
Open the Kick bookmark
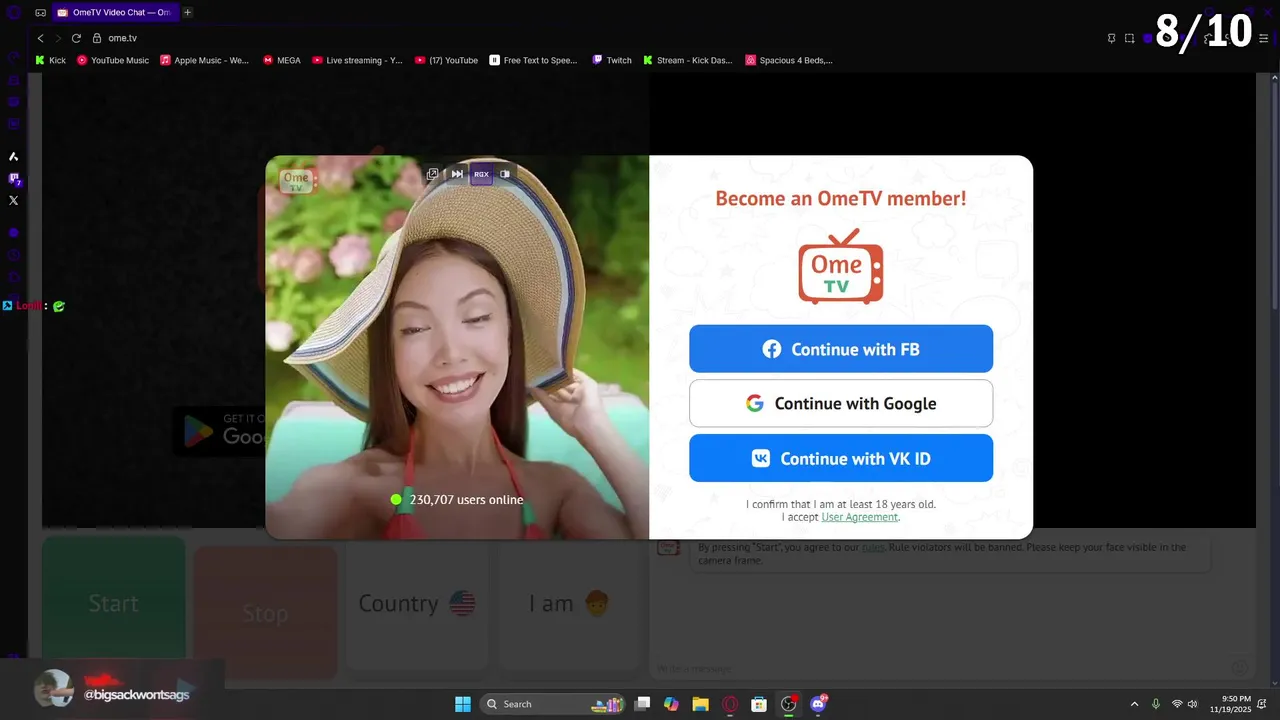click(50, 60)
